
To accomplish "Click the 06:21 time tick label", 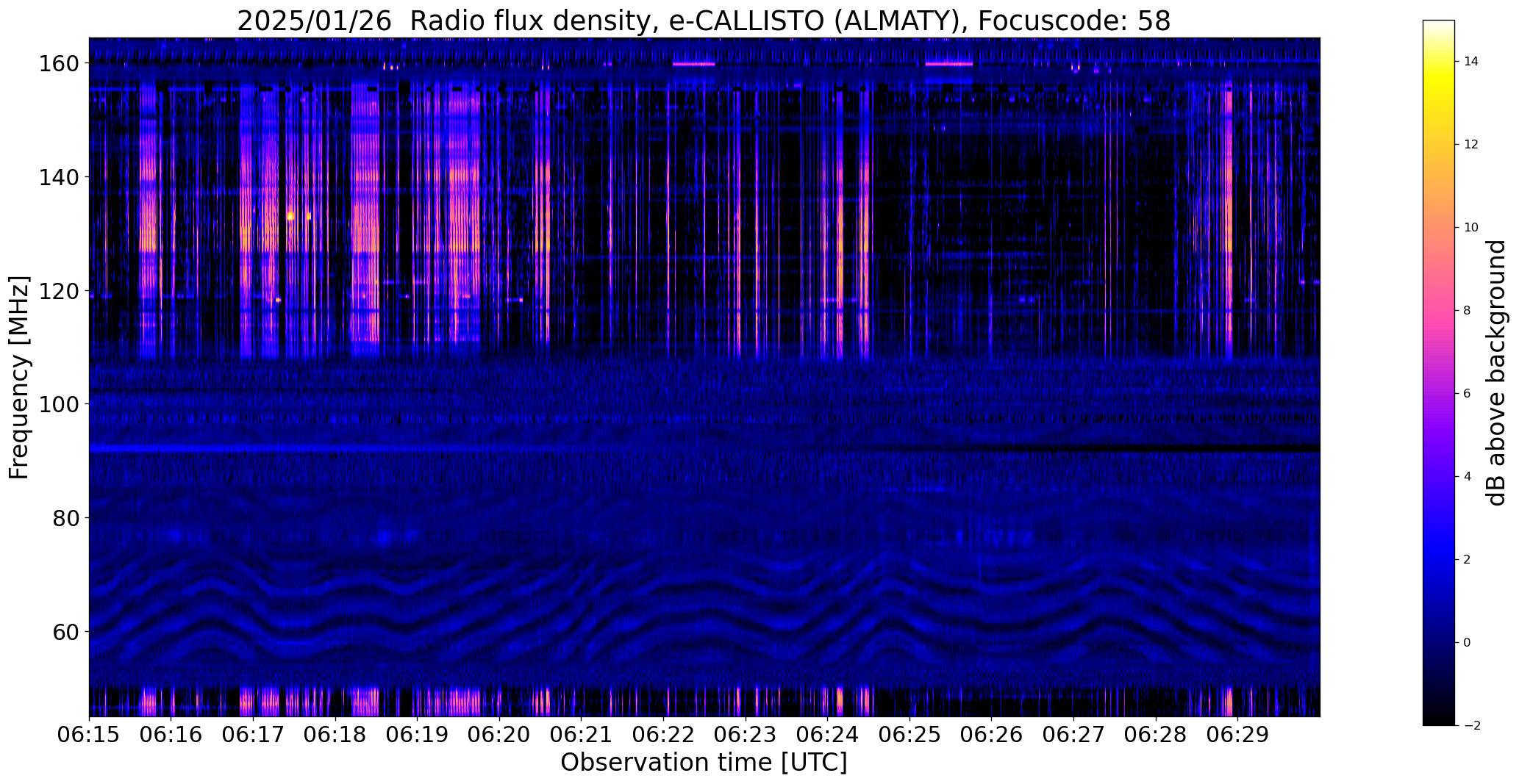I will pos(582,735).
